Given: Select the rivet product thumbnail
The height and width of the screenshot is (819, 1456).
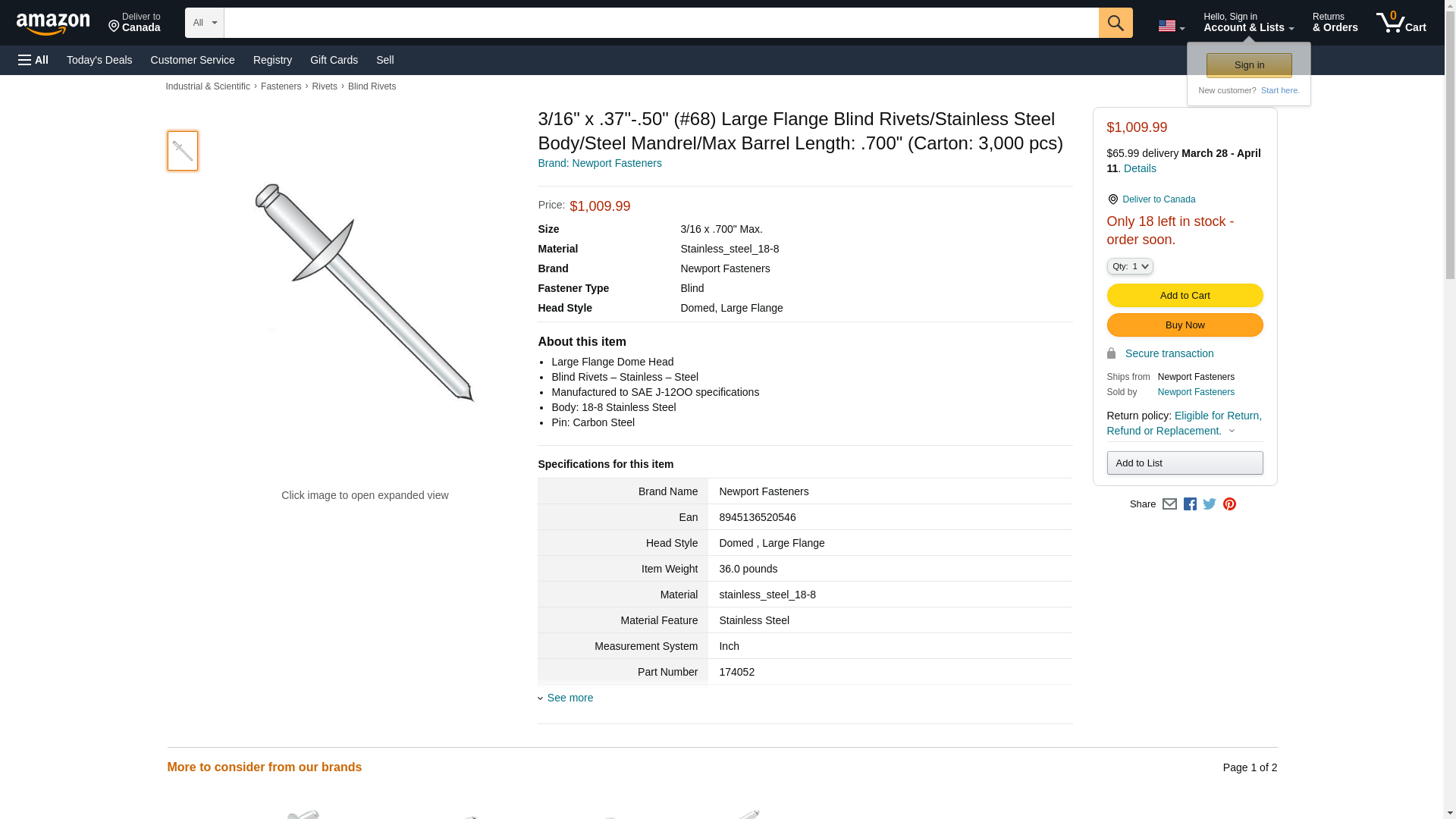Looking at the screenshot, I should coord(182,150).
